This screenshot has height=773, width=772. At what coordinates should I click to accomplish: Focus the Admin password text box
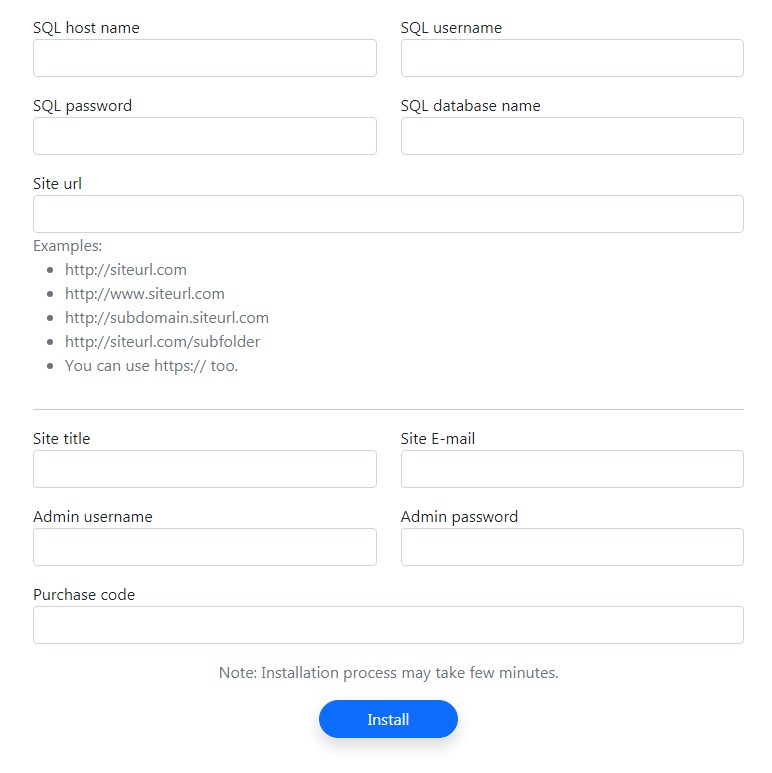[572, 547]
